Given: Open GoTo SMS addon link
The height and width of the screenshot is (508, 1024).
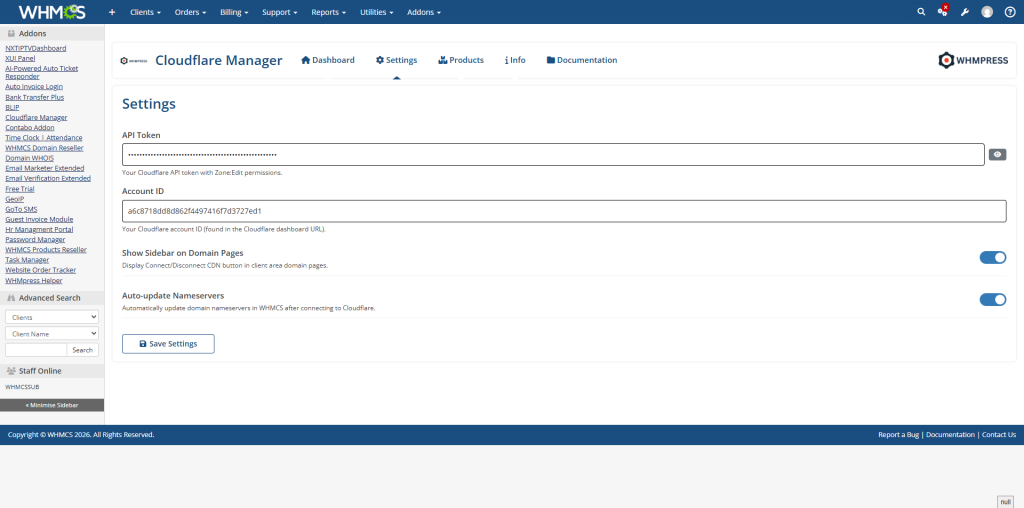Looking at the screenshot, I should click(x=22, y=209).
